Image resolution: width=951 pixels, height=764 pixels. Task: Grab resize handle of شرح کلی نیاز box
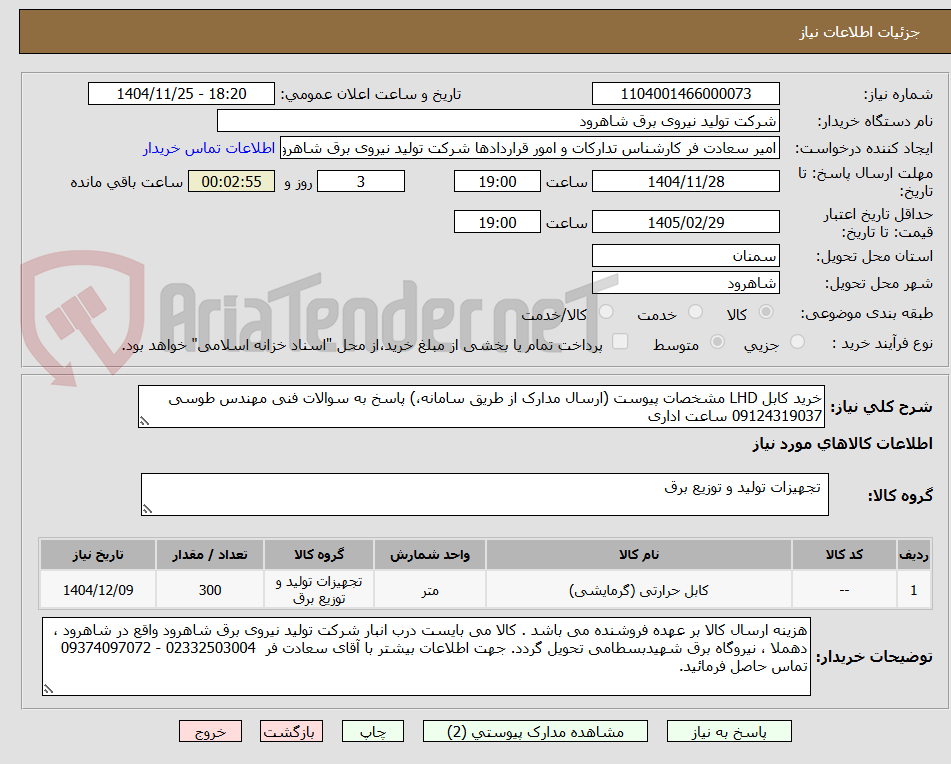click(x=144, y=421)
